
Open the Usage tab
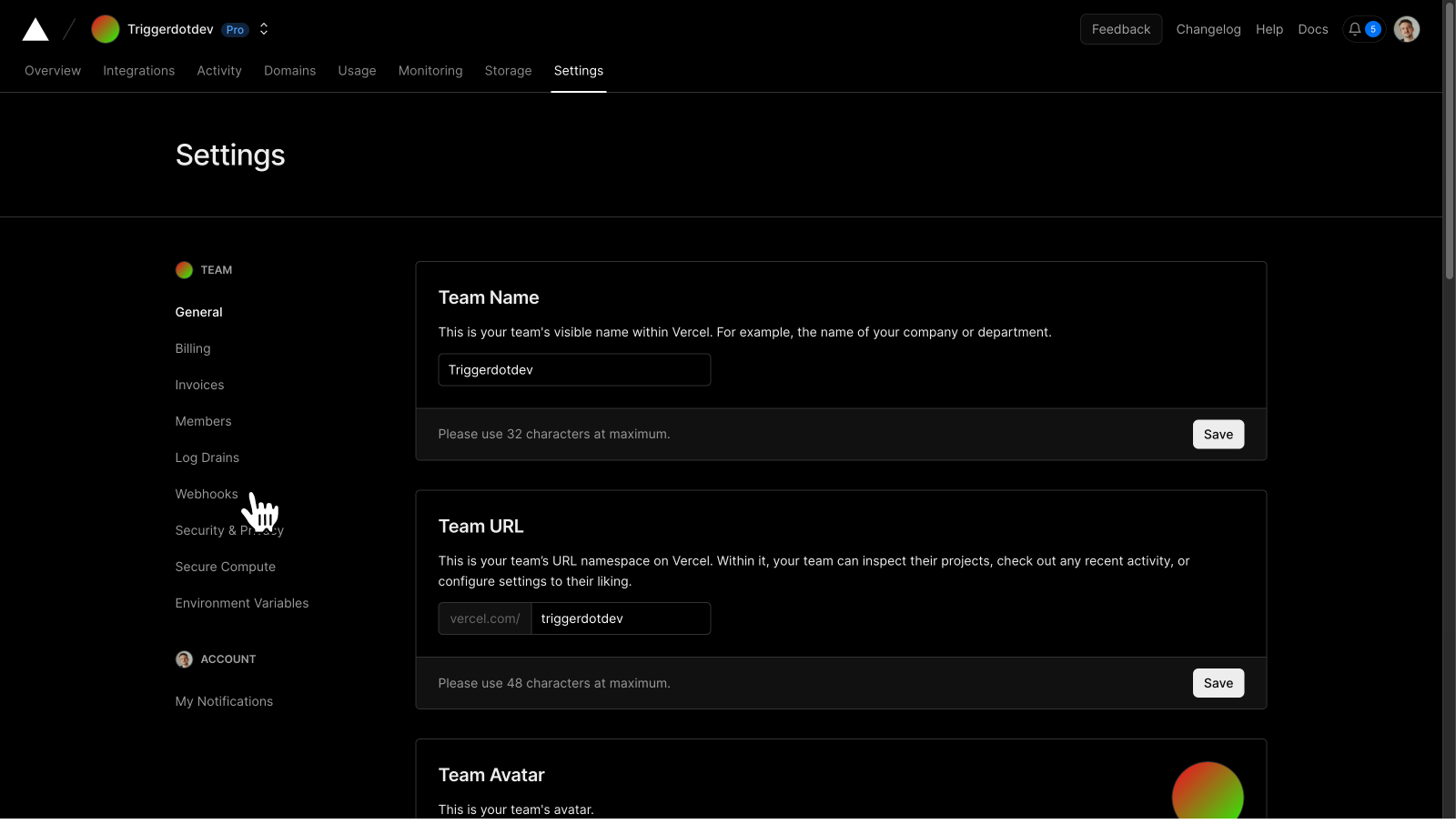(358, 71)
